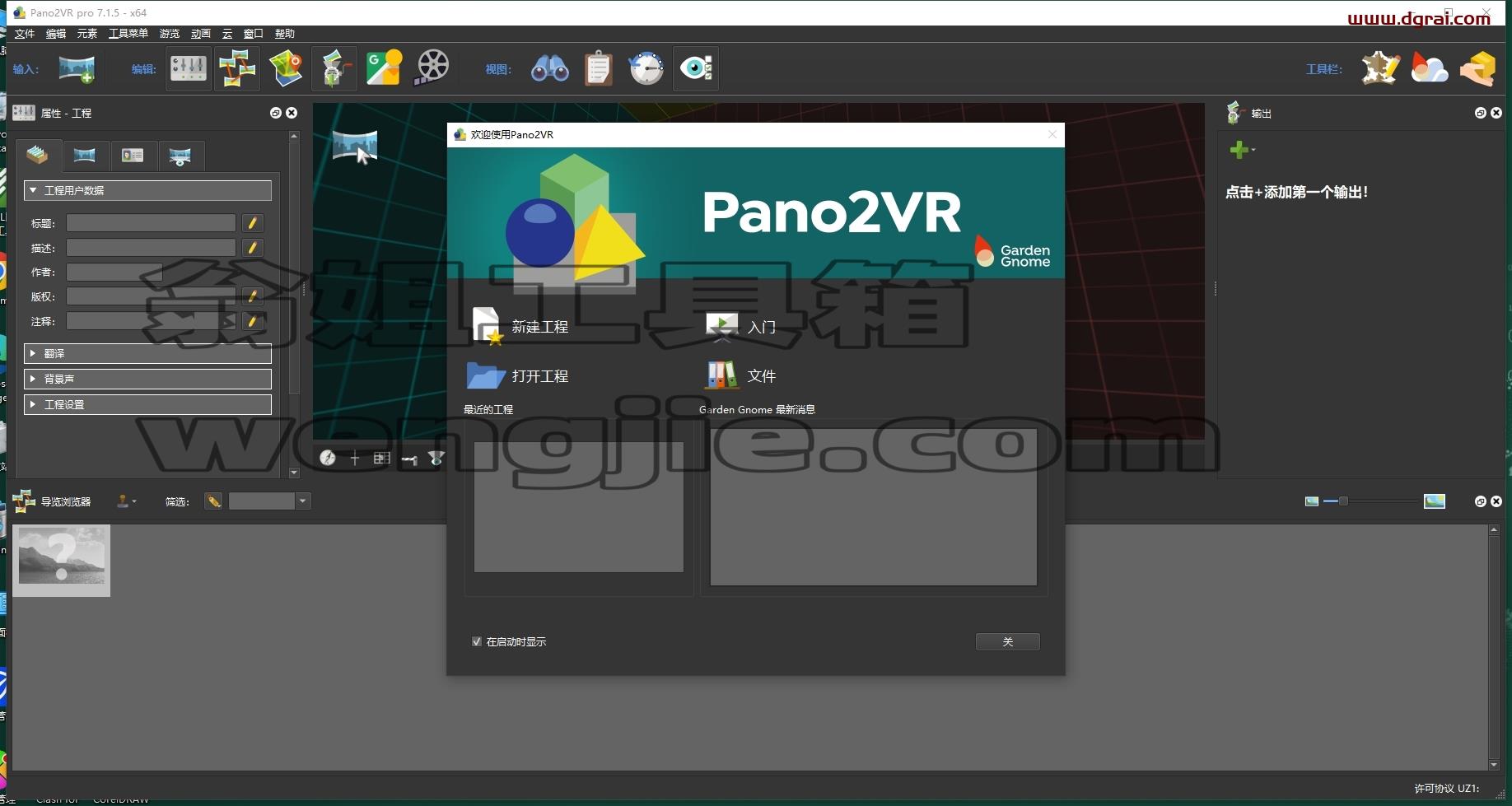
Task: Select the project properties tab
Action: pyautogui.click(x=37, y=155)
